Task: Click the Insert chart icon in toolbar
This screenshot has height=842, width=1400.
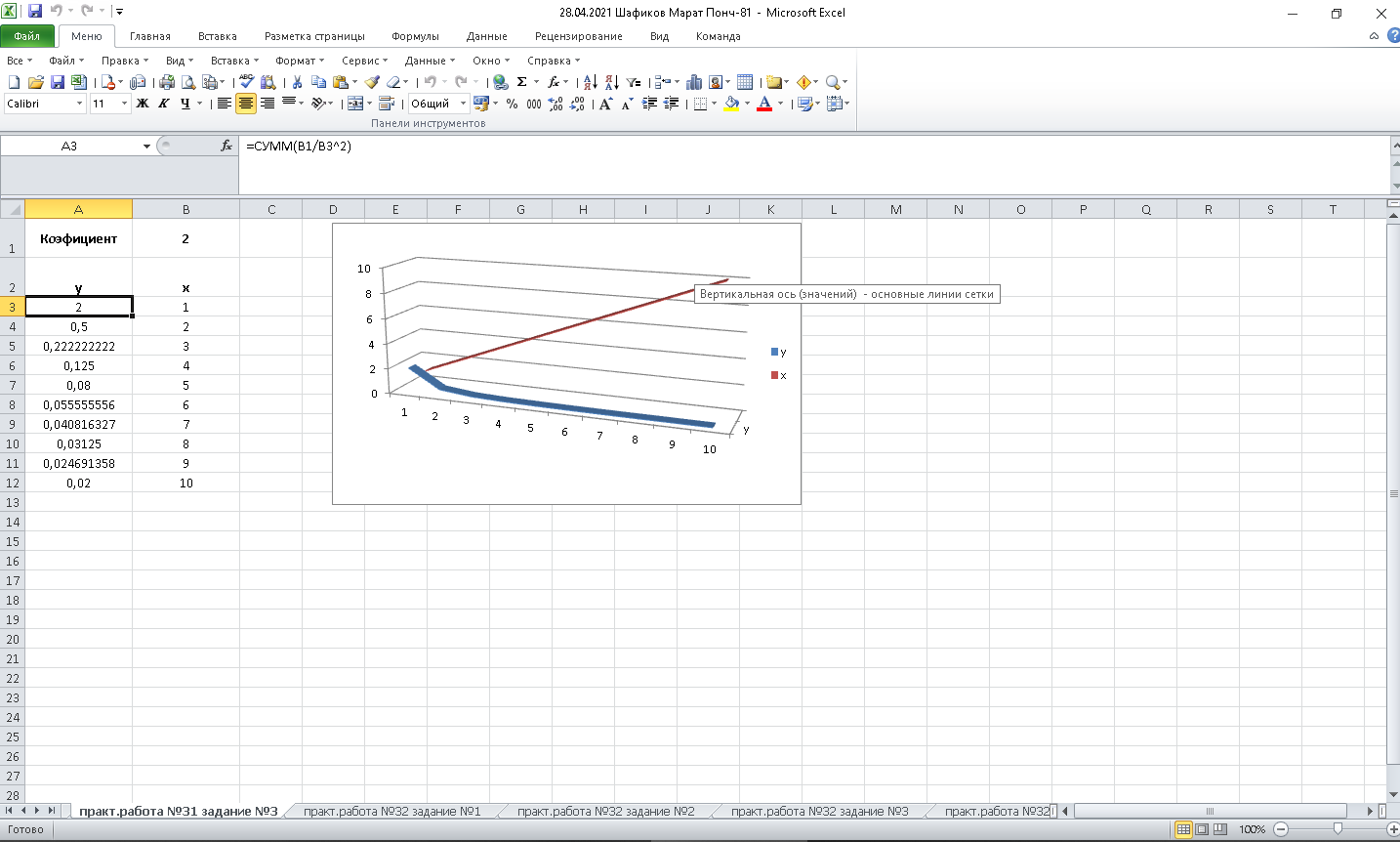Action: pos(694,82)
